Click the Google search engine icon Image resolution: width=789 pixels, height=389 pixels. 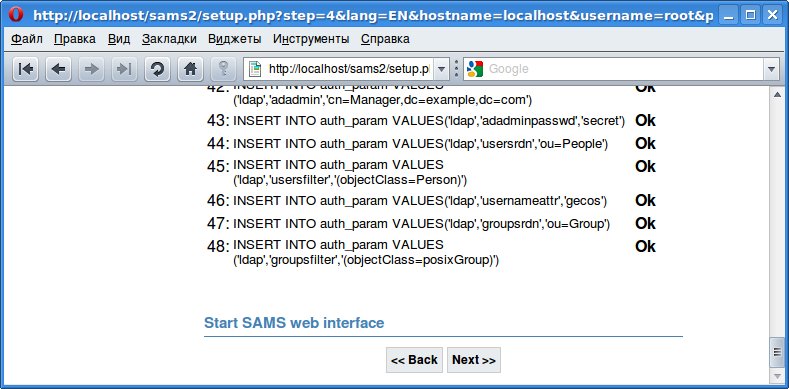coord(475,69)
